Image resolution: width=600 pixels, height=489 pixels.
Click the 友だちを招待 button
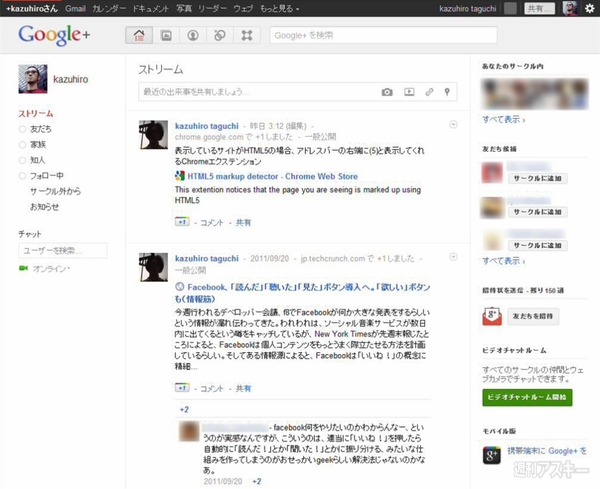[533, 316]
